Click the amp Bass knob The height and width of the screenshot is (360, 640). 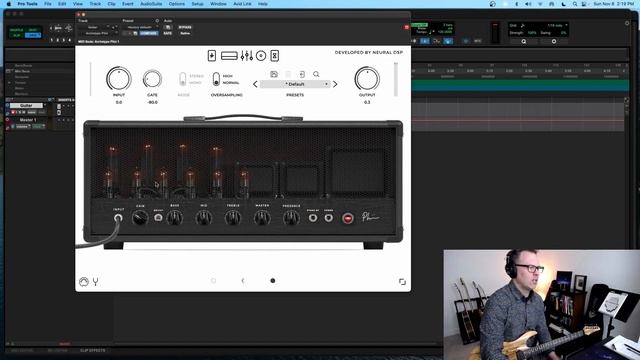(174, 218)
